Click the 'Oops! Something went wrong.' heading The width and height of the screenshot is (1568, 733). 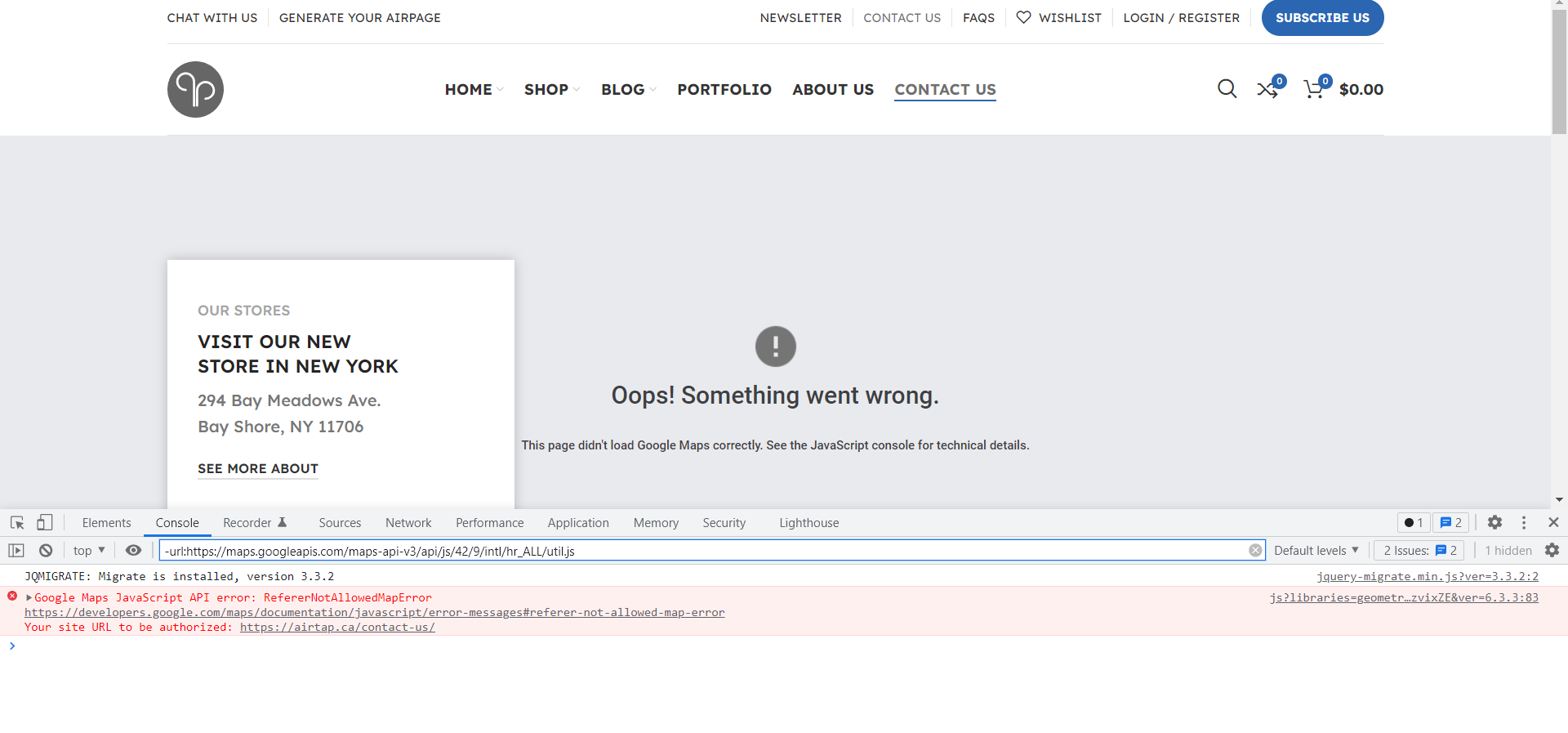click(775, 396)
